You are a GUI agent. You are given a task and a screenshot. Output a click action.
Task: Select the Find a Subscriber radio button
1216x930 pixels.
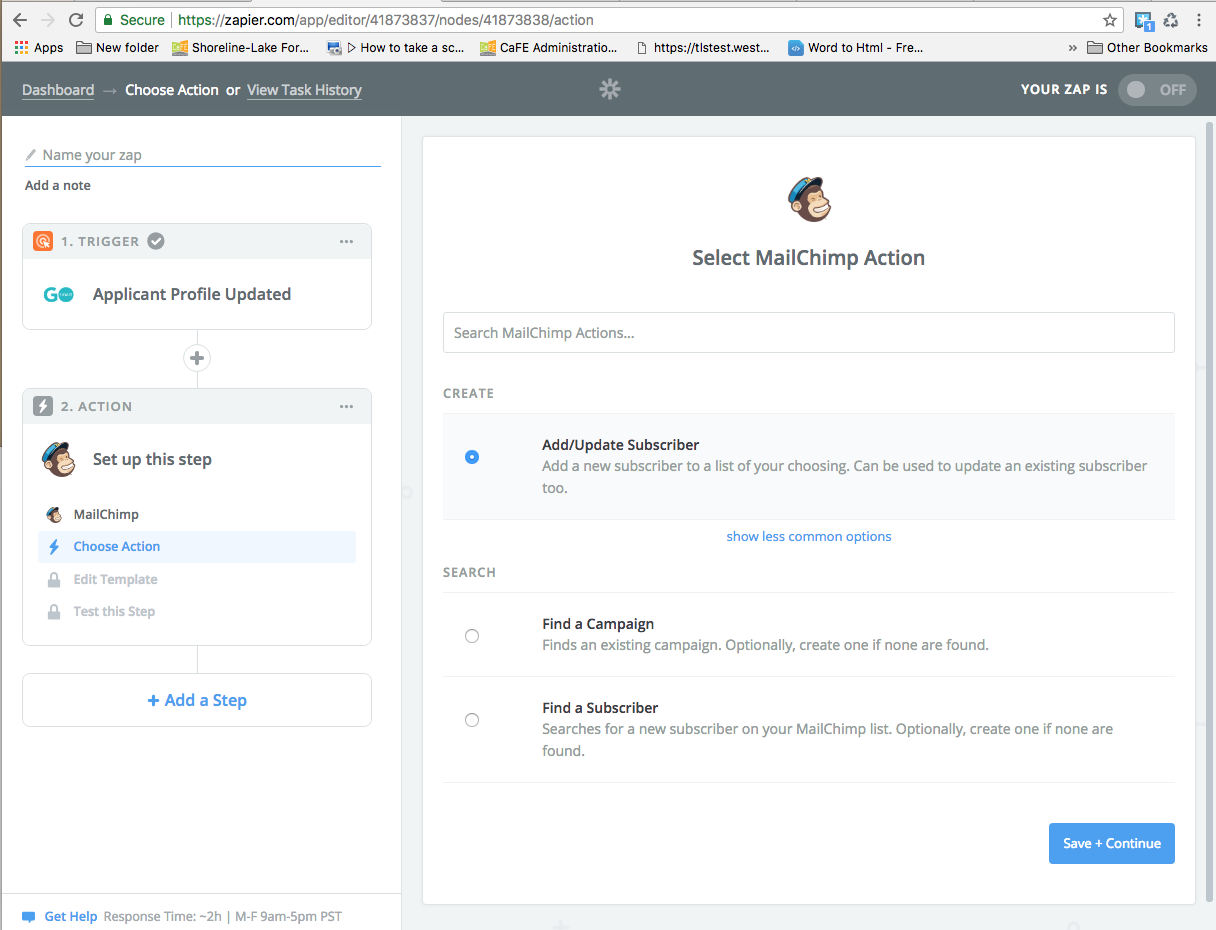click(x=472, y=720)
